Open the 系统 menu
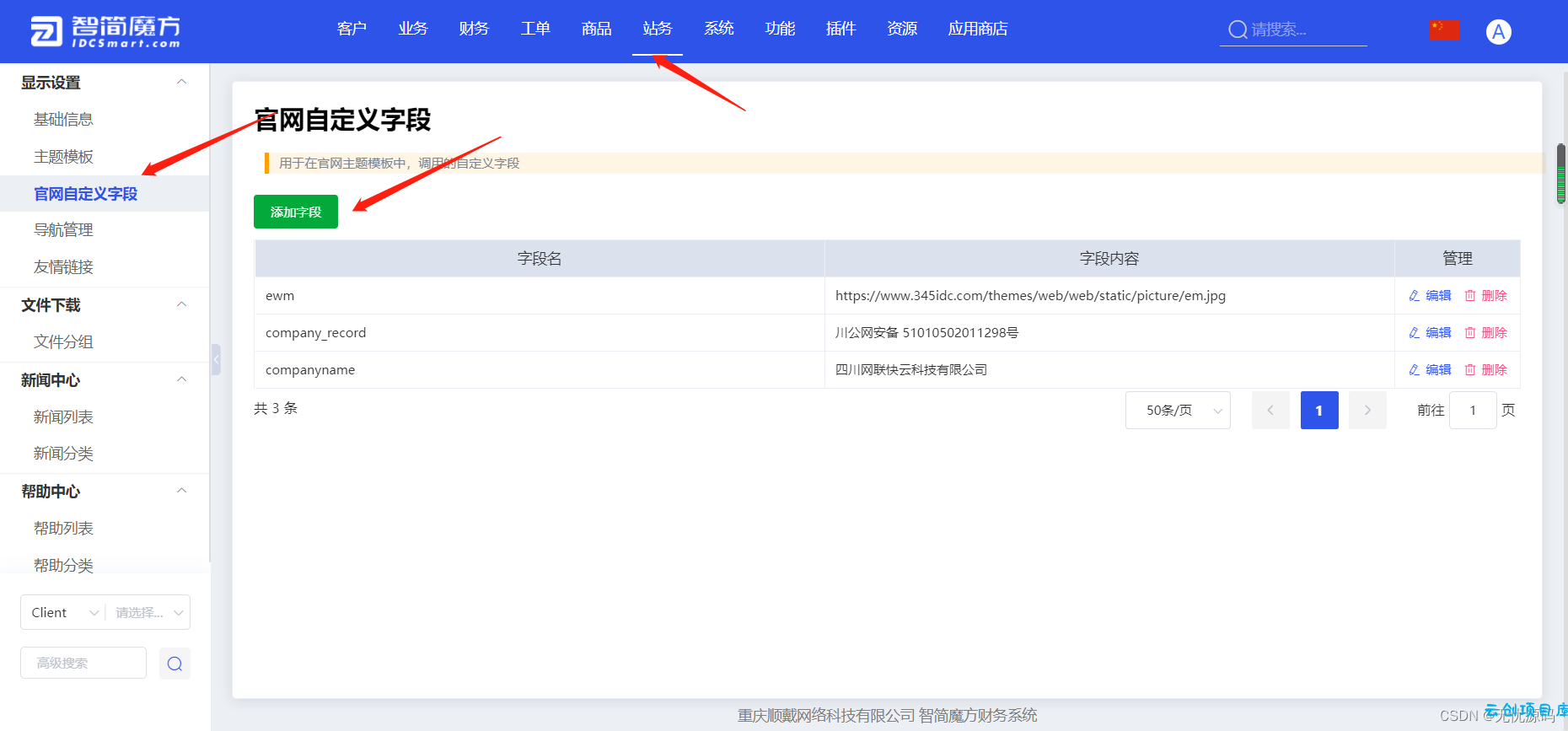Image resolution: width=1568 pixels, height=731 pixels. click(719, 29)
